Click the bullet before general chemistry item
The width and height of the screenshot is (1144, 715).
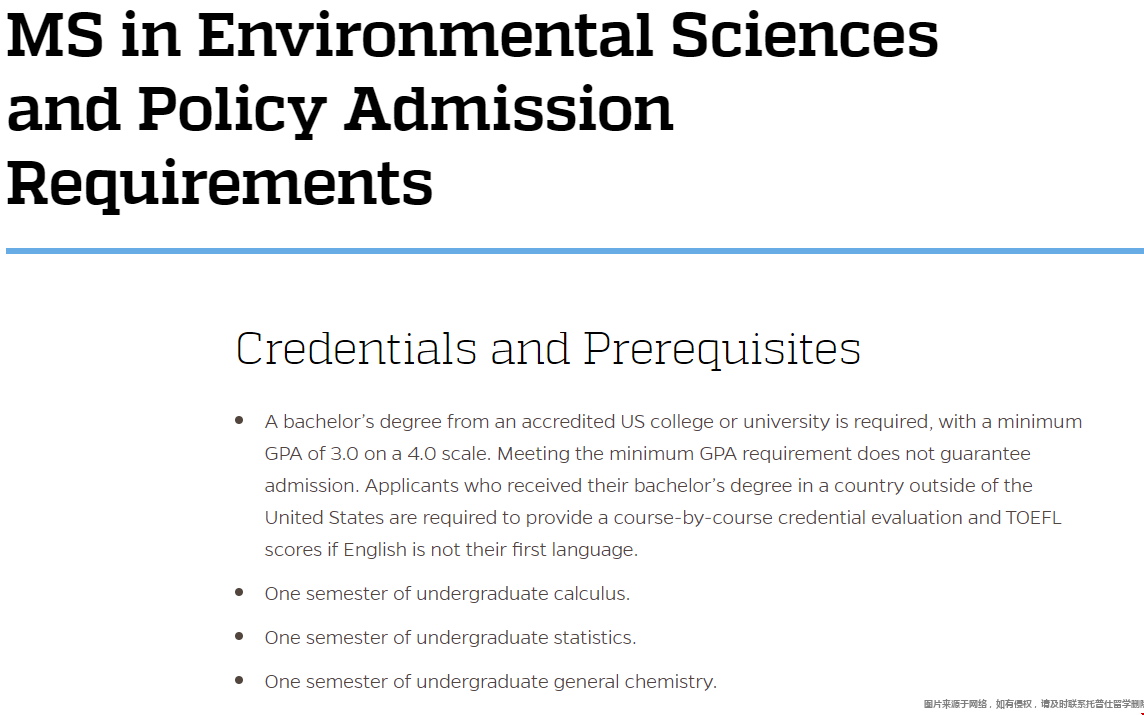[239, 680]
